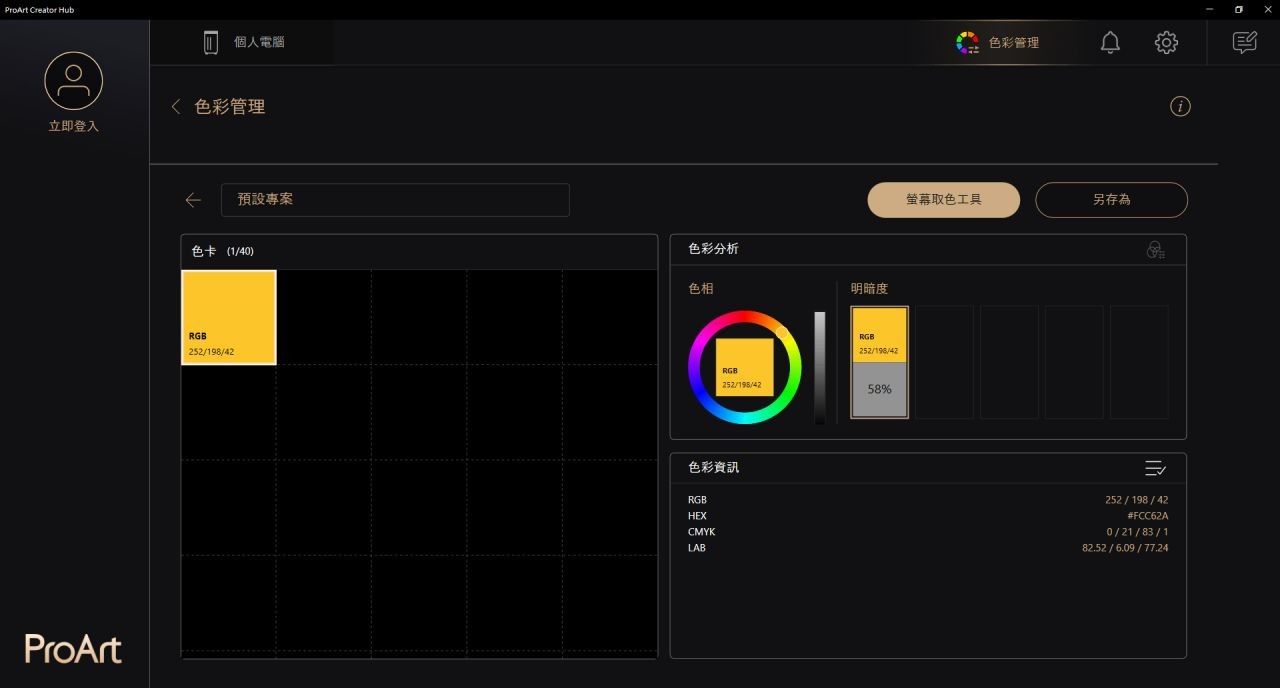Screen dimensions: 1280x688
Task: Go back using the arrow beside 預設專案
Action: 193,200
